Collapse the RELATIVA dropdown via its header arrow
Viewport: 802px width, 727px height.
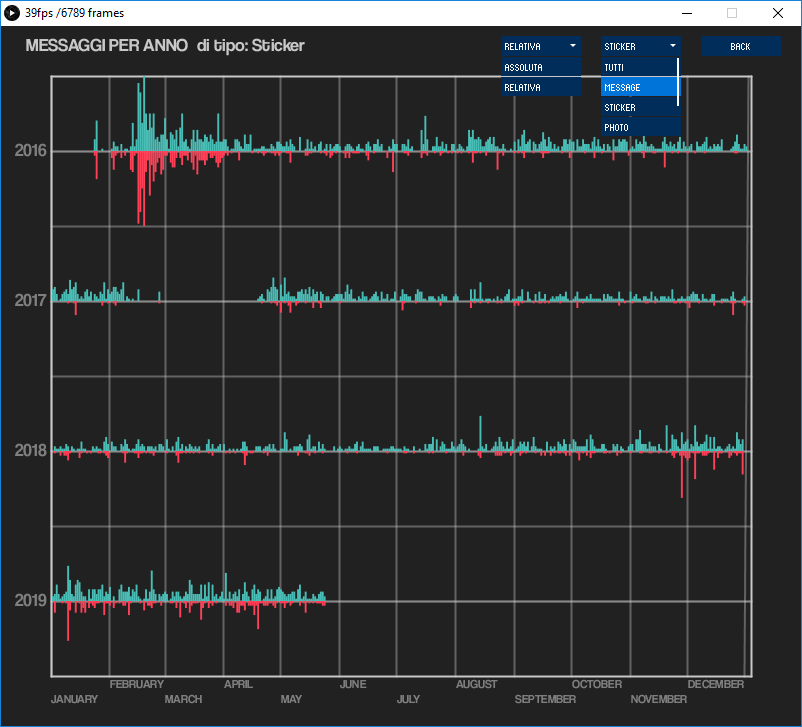(572, 46)
